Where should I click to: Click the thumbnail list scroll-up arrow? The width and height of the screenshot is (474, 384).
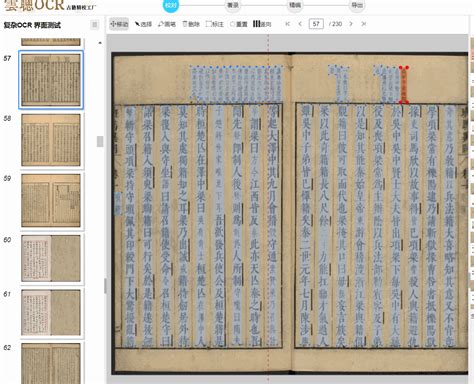(100, 43)
